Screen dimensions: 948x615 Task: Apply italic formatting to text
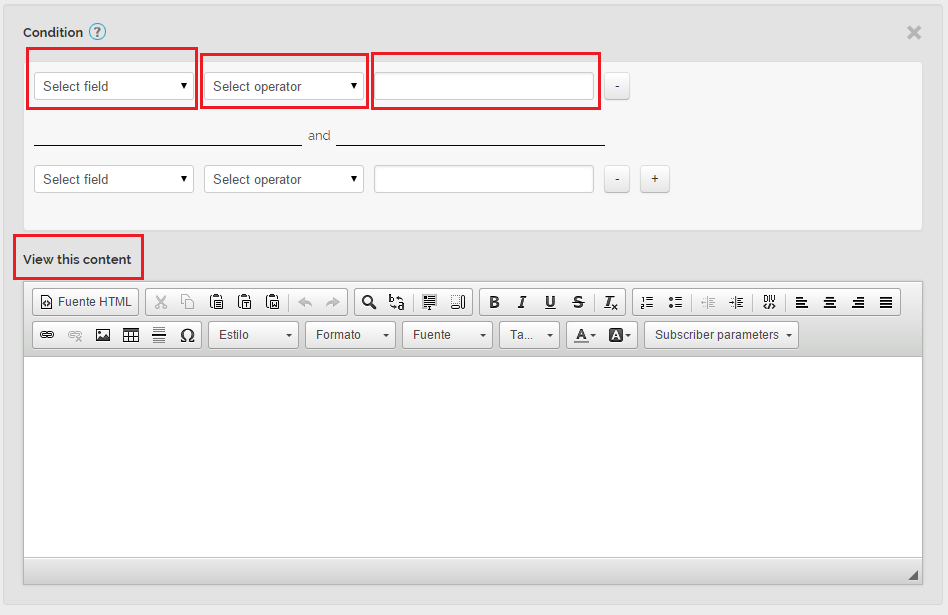(521, 302)
